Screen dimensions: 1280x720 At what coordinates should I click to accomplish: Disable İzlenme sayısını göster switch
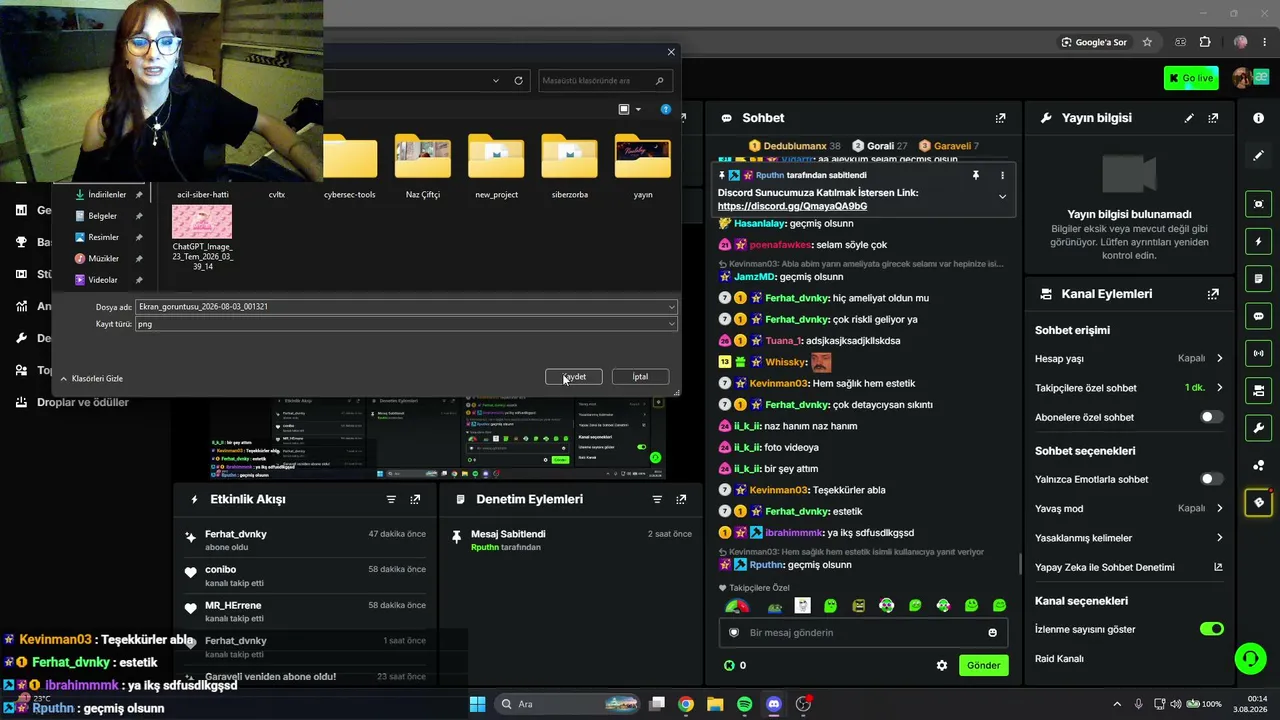point(1211,629)
